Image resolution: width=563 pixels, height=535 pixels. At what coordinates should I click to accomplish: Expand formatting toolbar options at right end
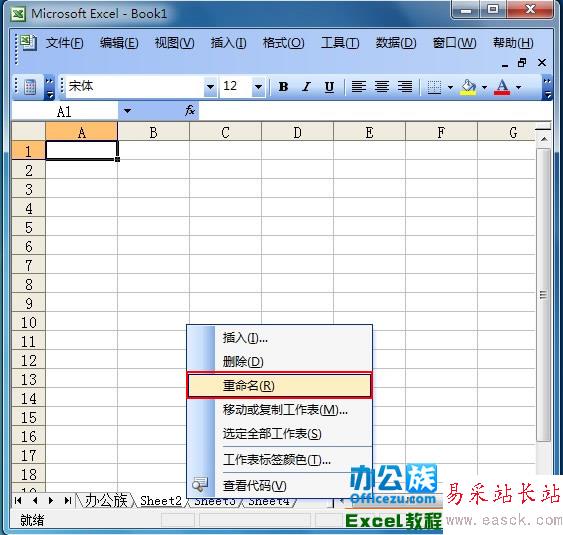coord(547,88)
